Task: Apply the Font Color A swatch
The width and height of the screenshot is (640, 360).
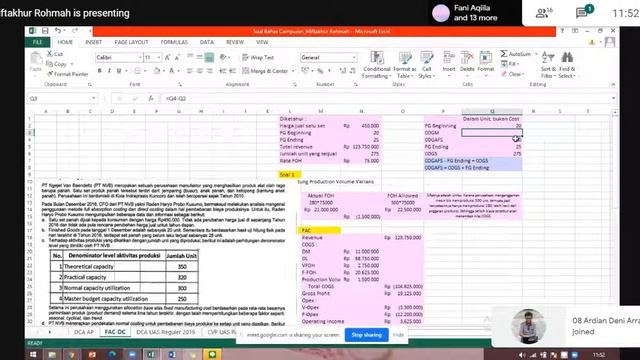Action: tap(172, 71)
